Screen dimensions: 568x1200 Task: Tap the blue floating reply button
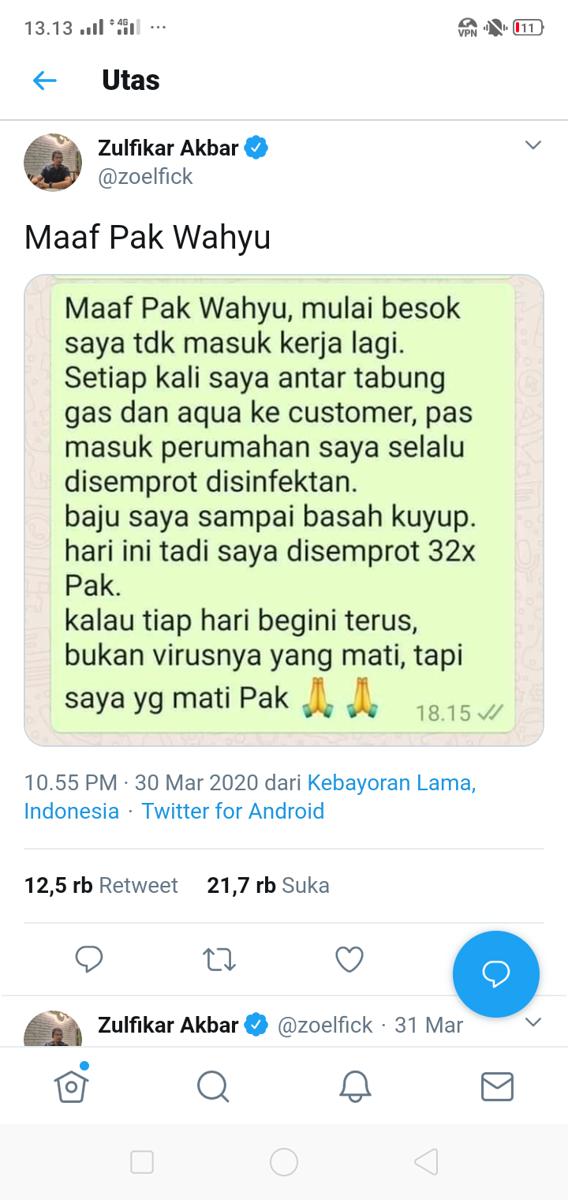[x=496, y=974]
